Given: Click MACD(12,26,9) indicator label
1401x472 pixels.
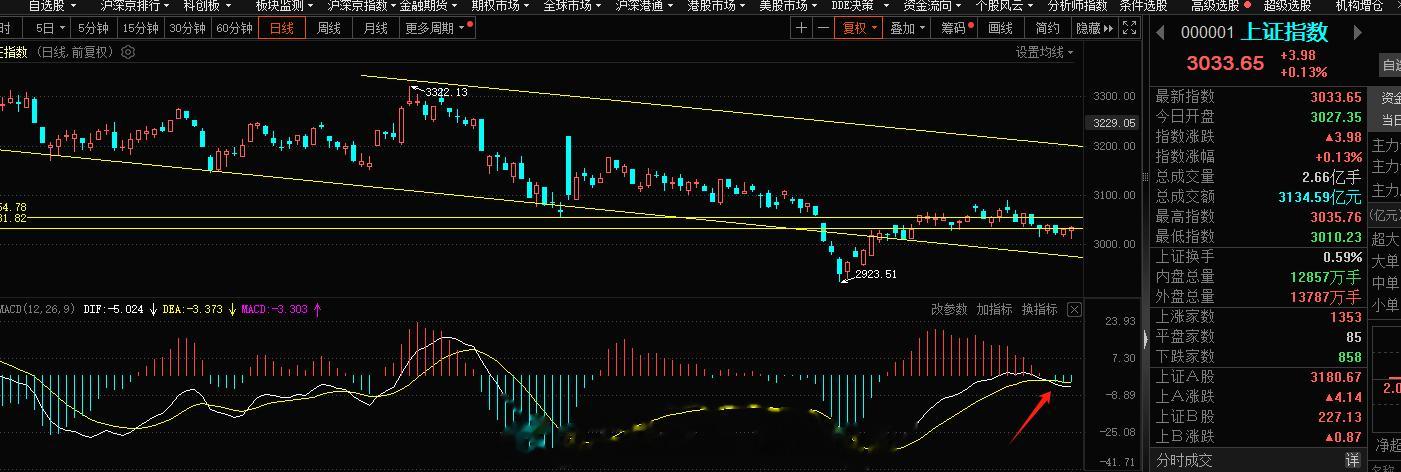Looking at the screenshot, I should pyautogui.click(x=37, y=310).
